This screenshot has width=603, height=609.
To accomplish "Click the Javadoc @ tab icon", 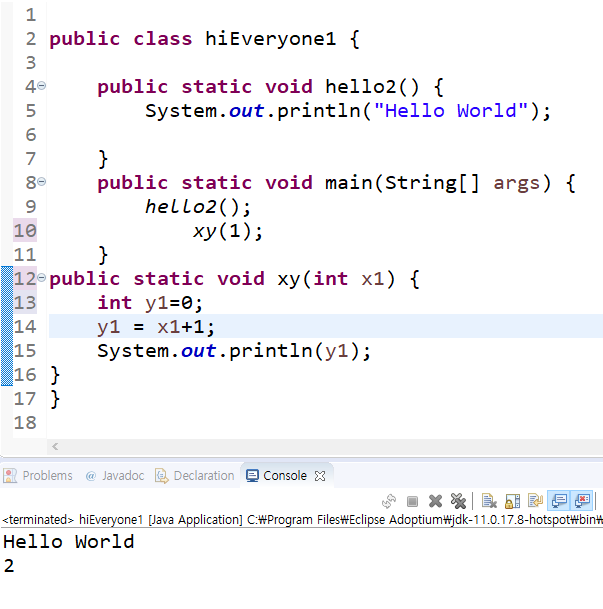I will [90, 476].
